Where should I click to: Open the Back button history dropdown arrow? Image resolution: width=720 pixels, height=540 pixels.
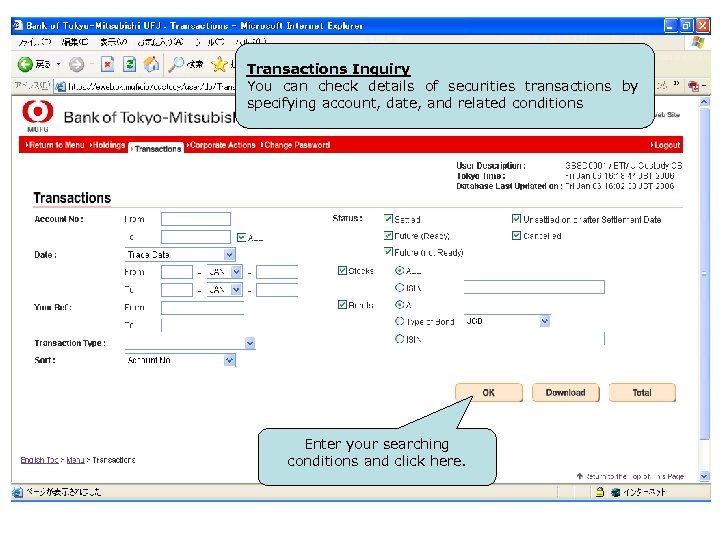(58, 64)
